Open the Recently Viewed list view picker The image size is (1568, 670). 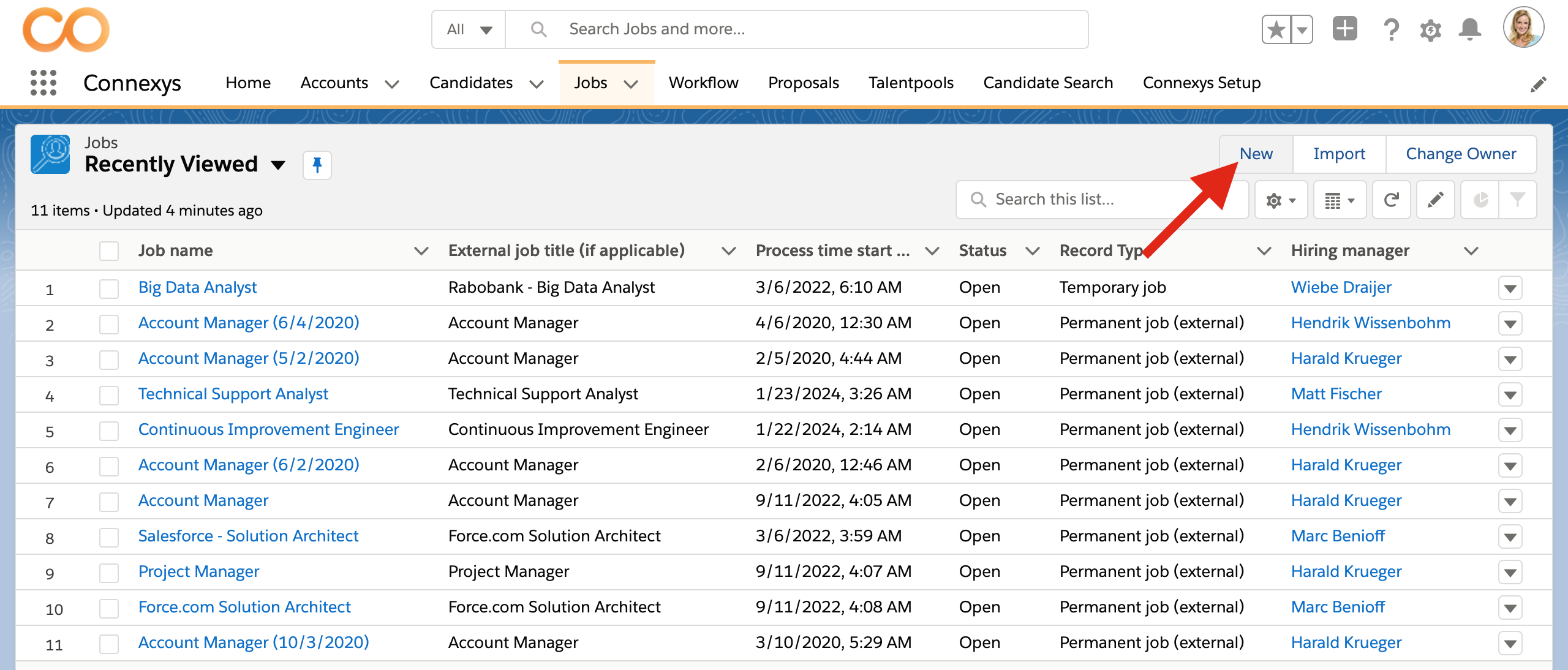[x=279, y=165]
